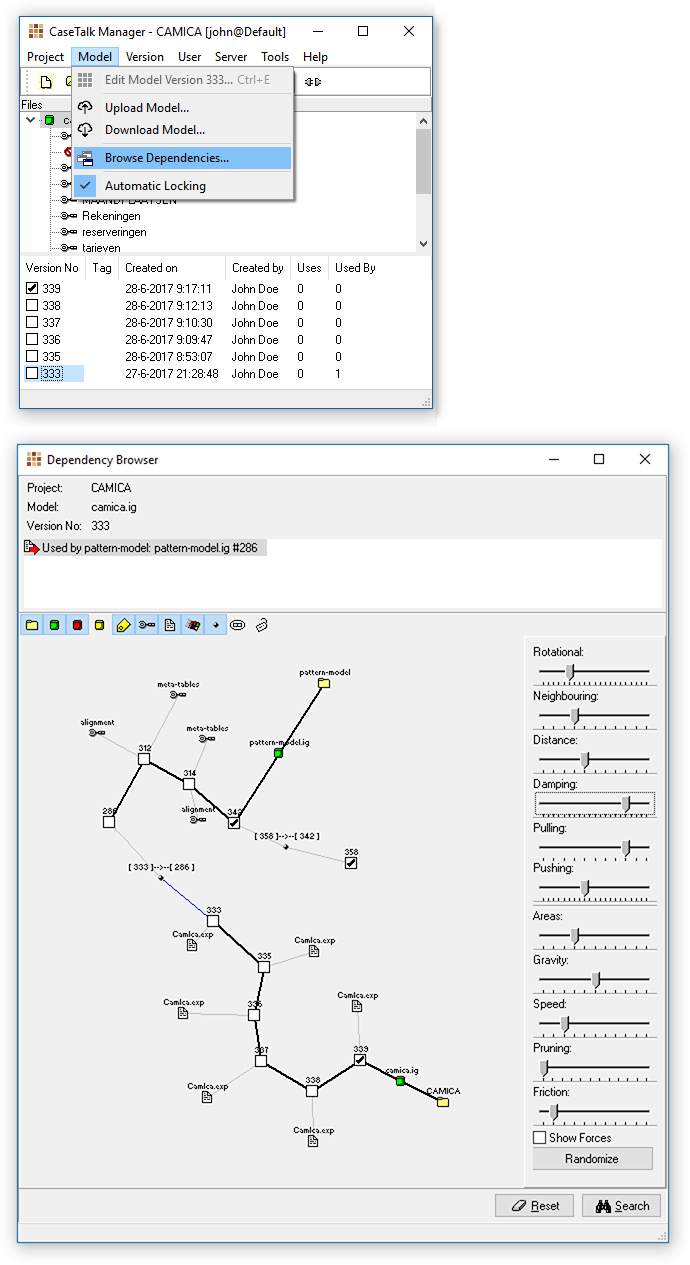The height and width of the screenshot is (1265, 690).
Task: Click the Randomize button
Action: (592, 1159)
